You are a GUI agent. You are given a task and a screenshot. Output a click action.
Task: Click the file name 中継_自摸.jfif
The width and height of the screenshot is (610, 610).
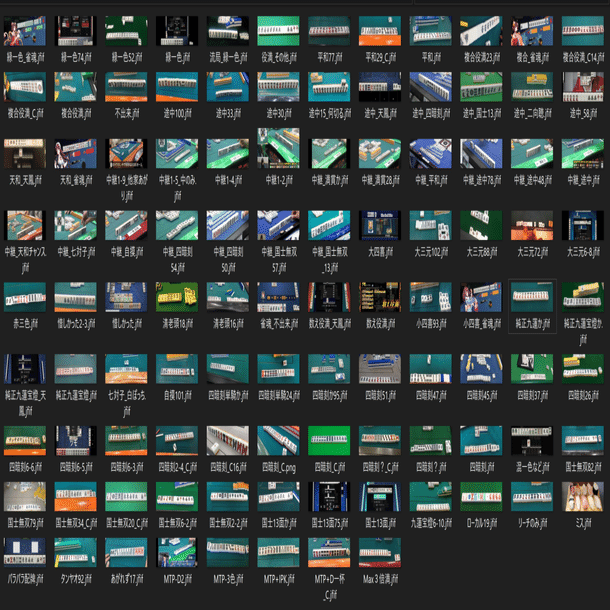point(126,252)
